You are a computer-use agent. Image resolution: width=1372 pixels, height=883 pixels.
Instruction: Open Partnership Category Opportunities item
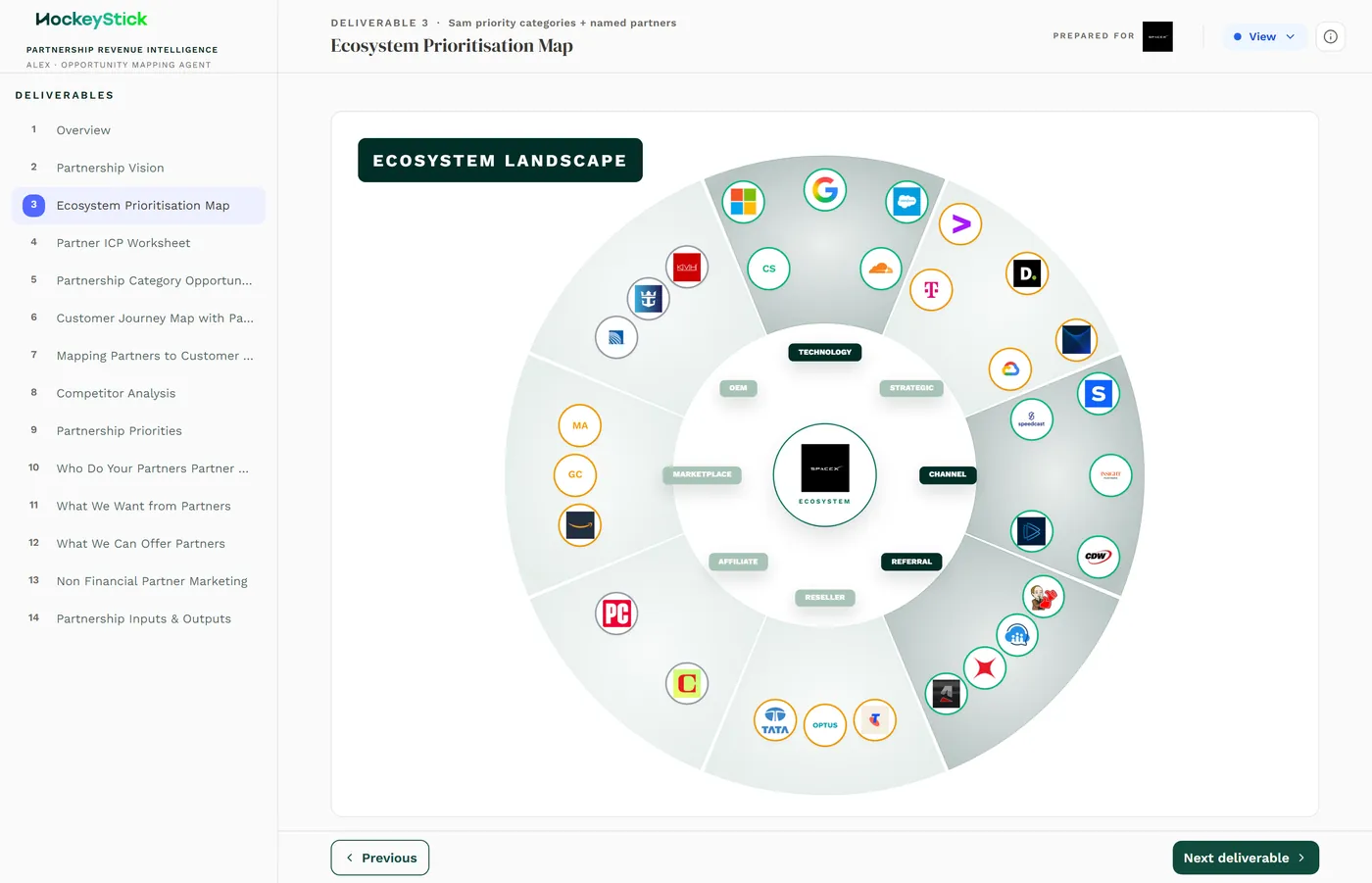click(x=139, y=280)
